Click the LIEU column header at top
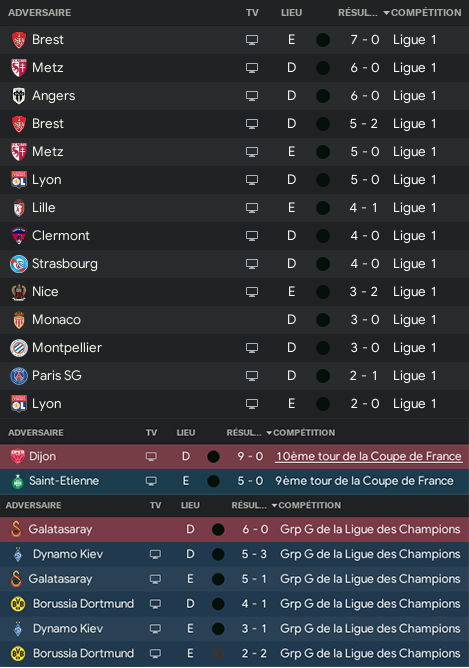 point(291,13)
